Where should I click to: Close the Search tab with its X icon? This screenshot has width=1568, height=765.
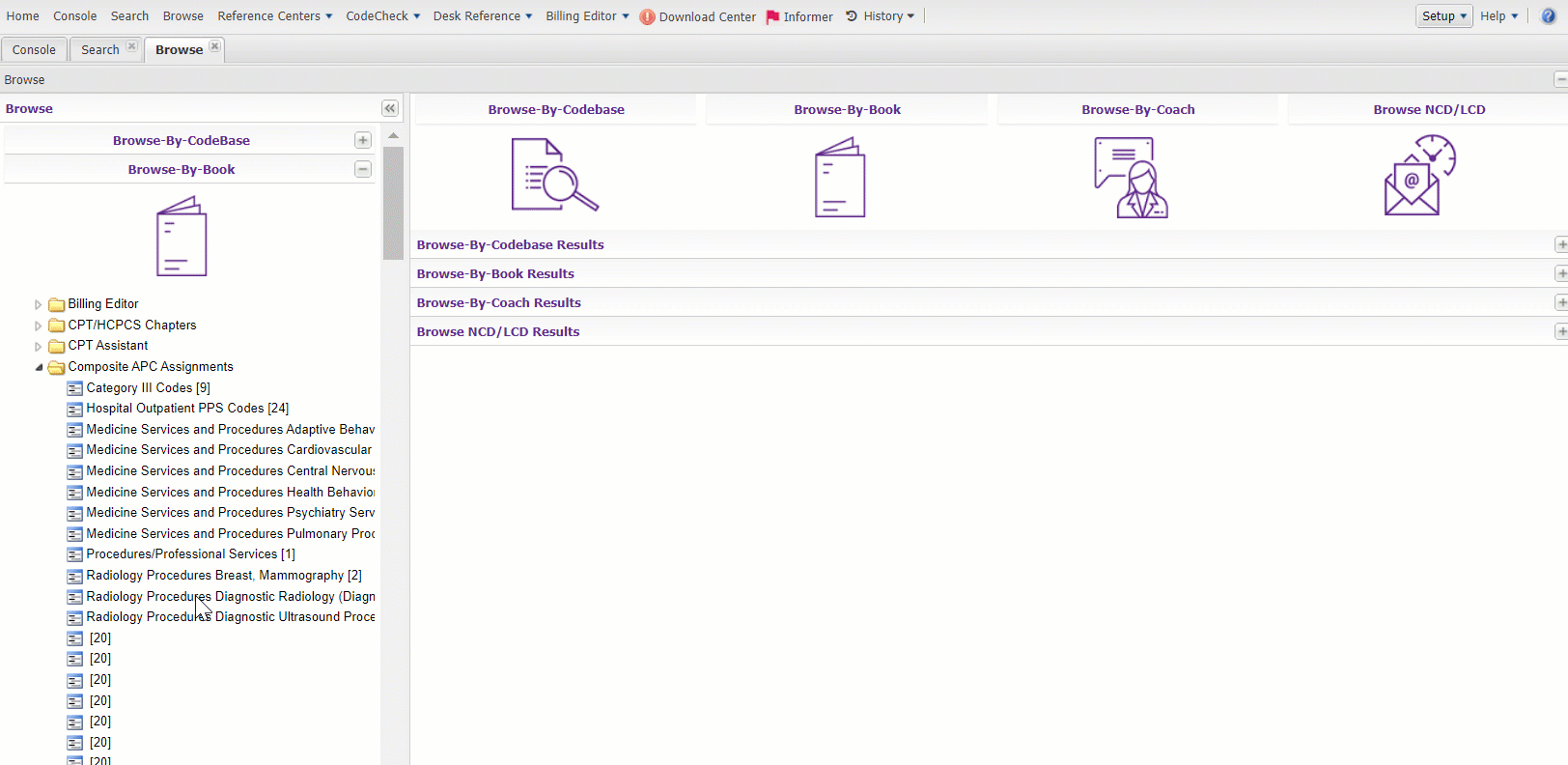pos(132,46)
